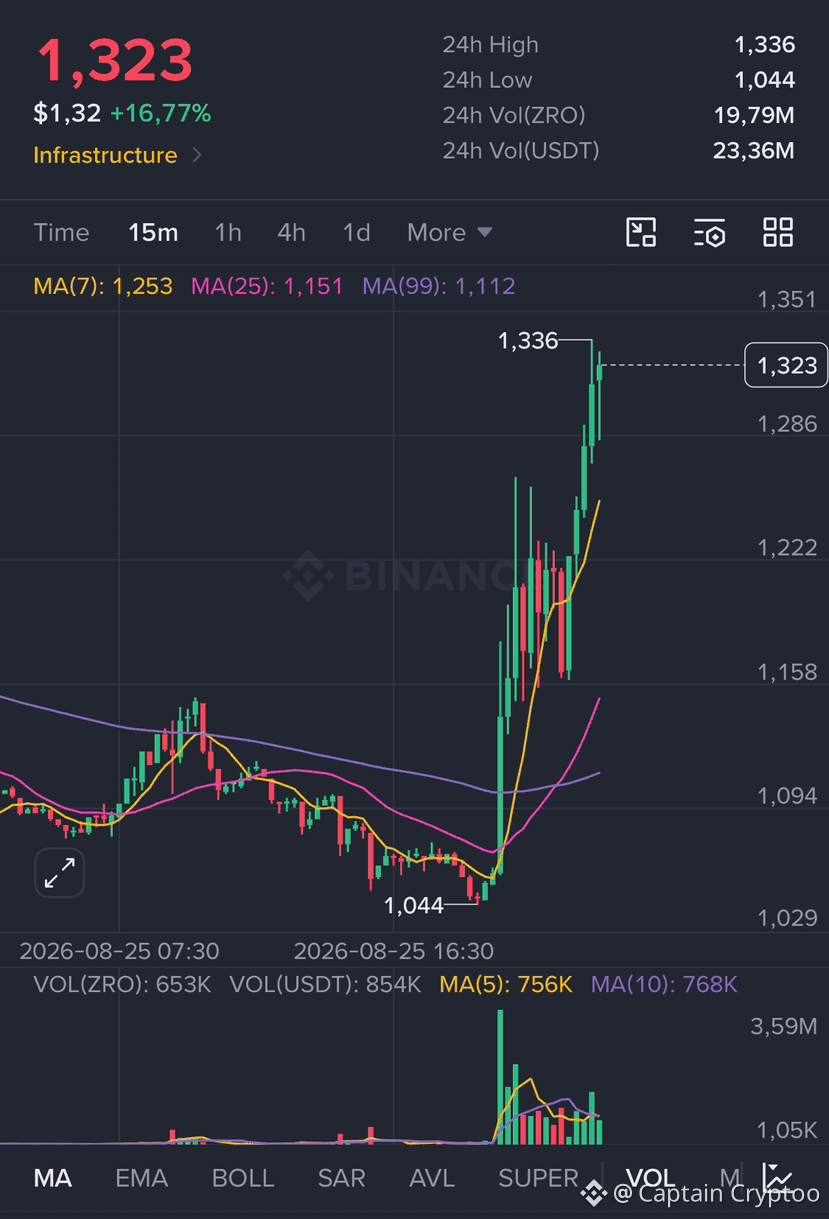Tap the 24h High value 1,336

pos(764,45)
